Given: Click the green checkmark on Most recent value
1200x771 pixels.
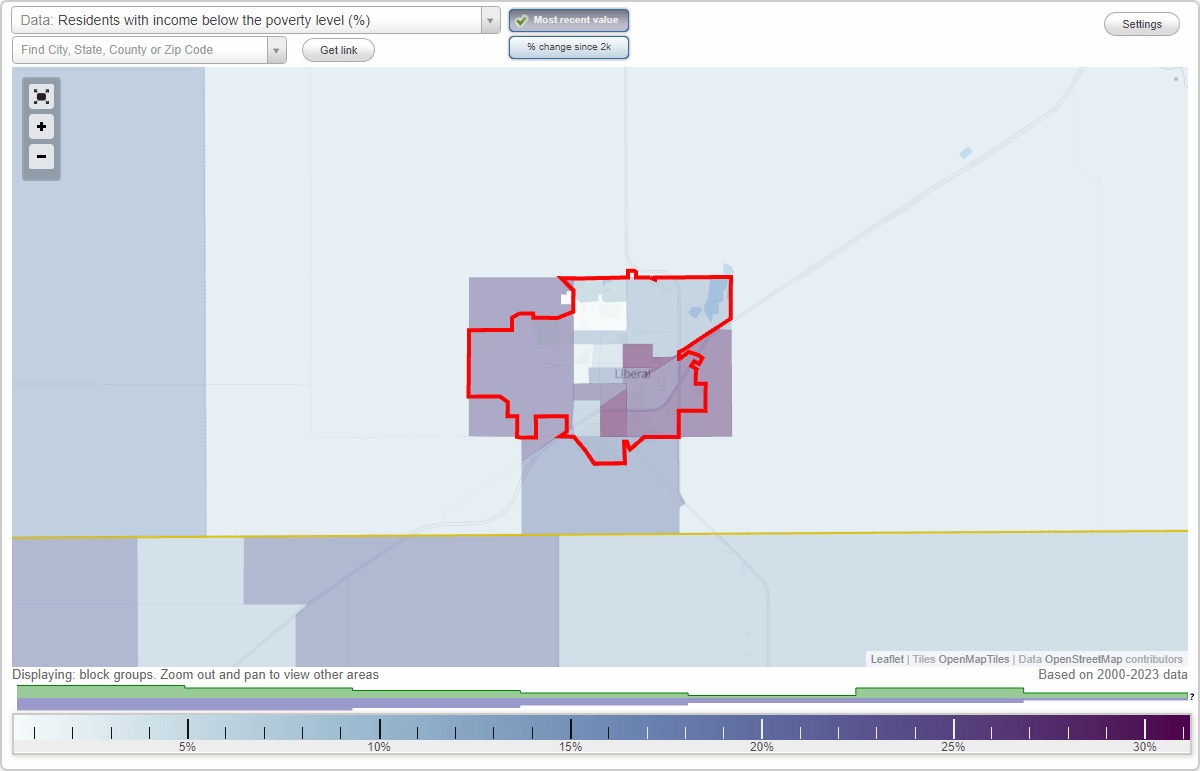Looking at the screenshot, I should click(520, 20).
